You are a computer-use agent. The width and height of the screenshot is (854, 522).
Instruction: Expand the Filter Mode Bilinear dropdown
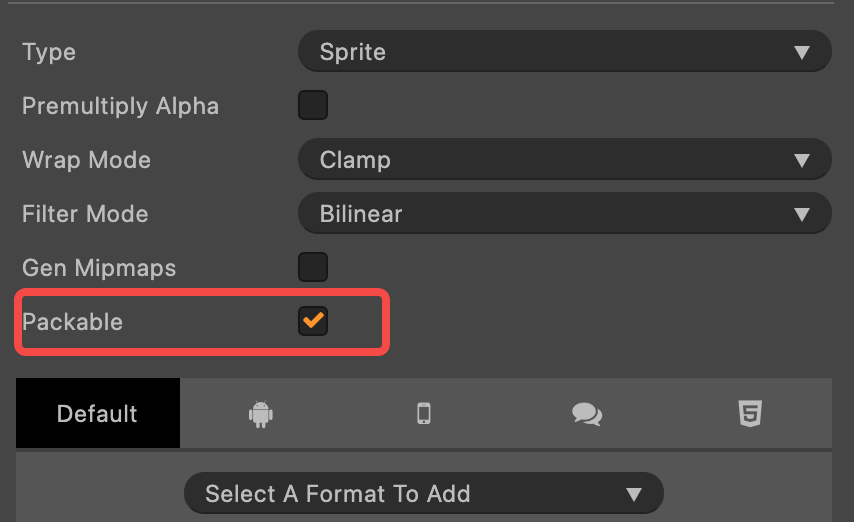point(564,214)
